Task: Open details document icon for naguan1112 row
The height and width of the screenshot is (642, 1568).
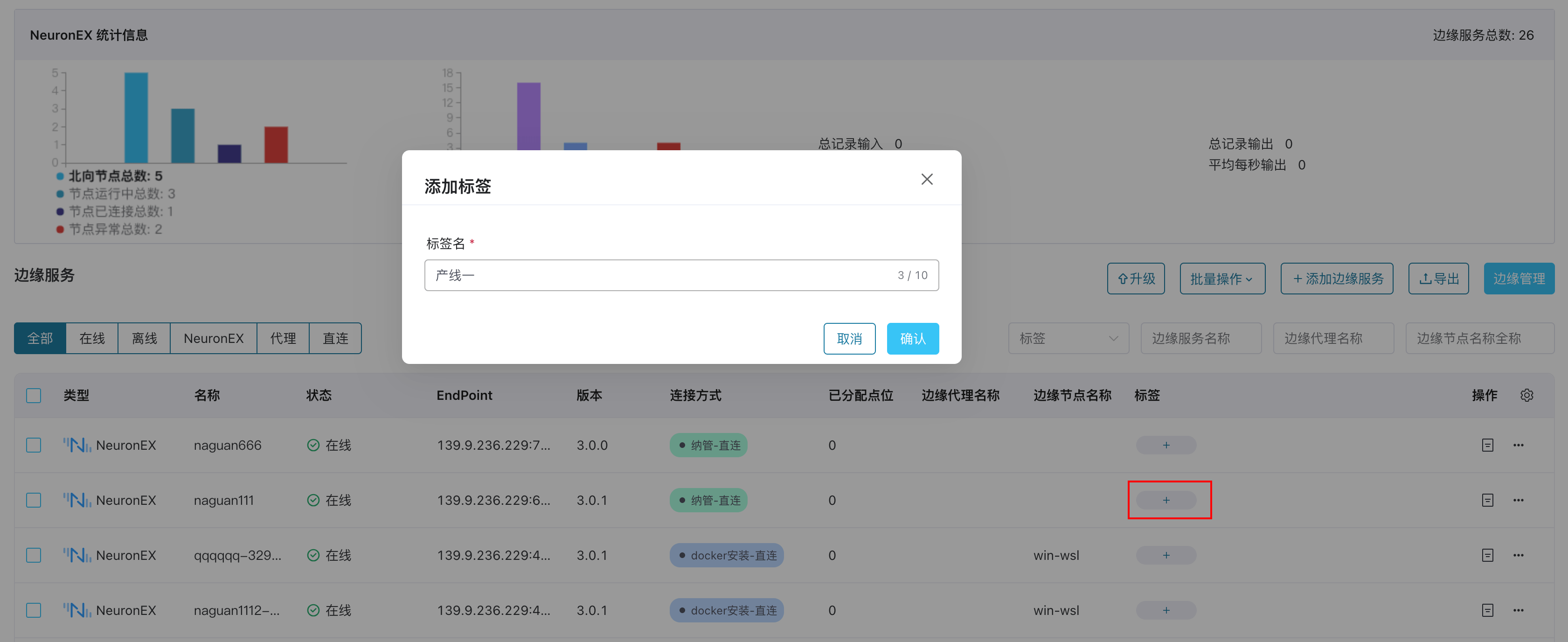Action: (1487, 610)
